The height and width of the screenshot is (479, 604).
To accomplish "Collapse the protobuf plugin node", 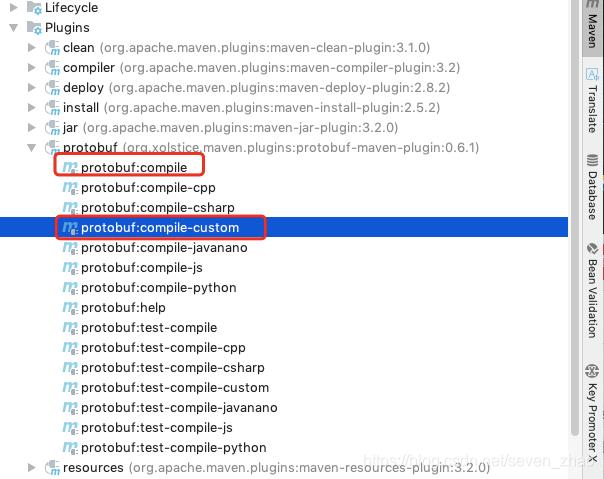I will click(x=32, y=148).
